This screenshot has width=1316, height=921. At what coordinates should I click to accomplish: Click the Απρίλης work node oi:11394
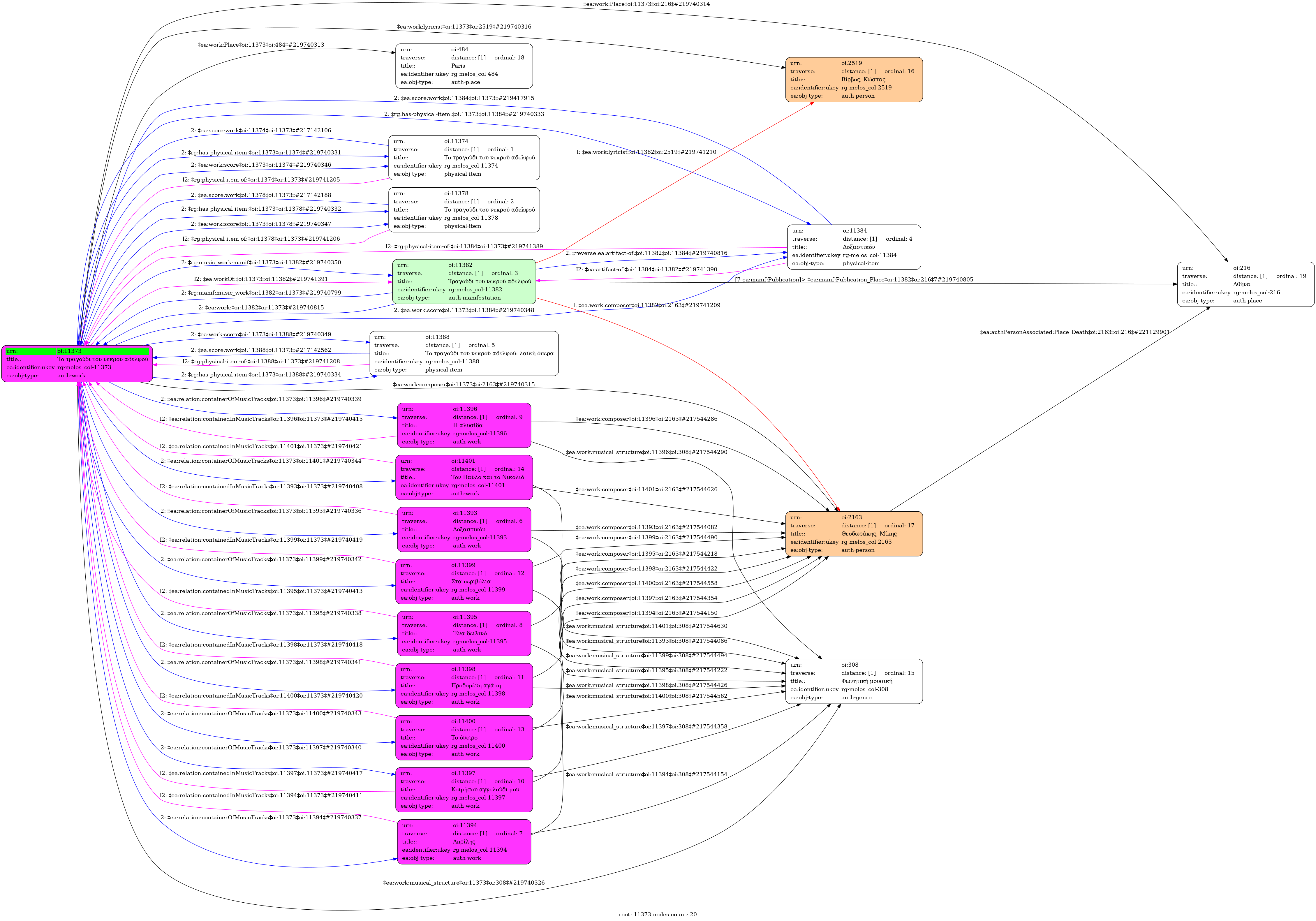pos(464,842)
